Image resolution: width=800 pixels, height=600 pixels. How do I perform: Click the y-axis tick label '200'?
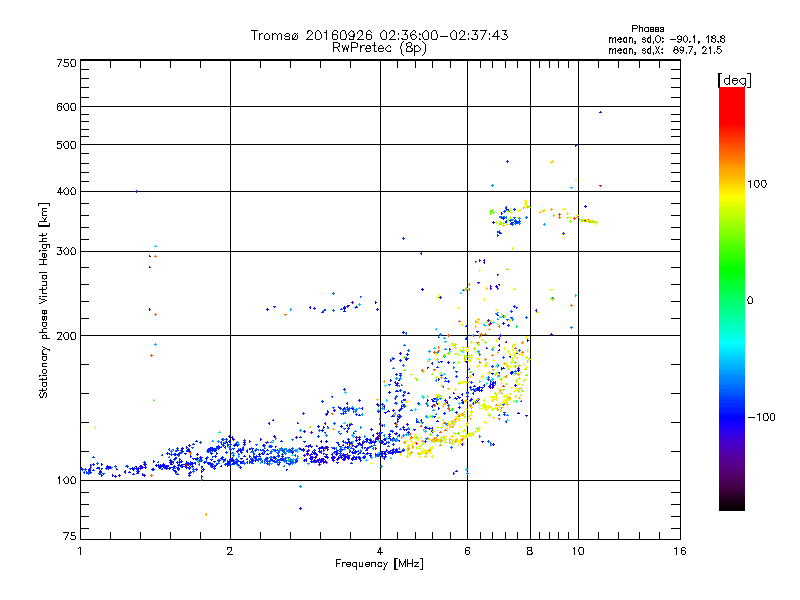coord(67,336)
